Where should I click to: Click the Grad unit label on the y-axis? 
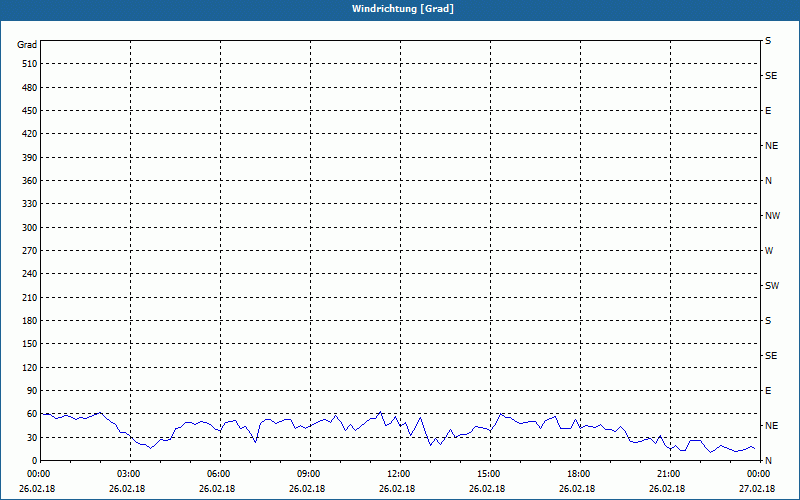[x=27, y=45]
